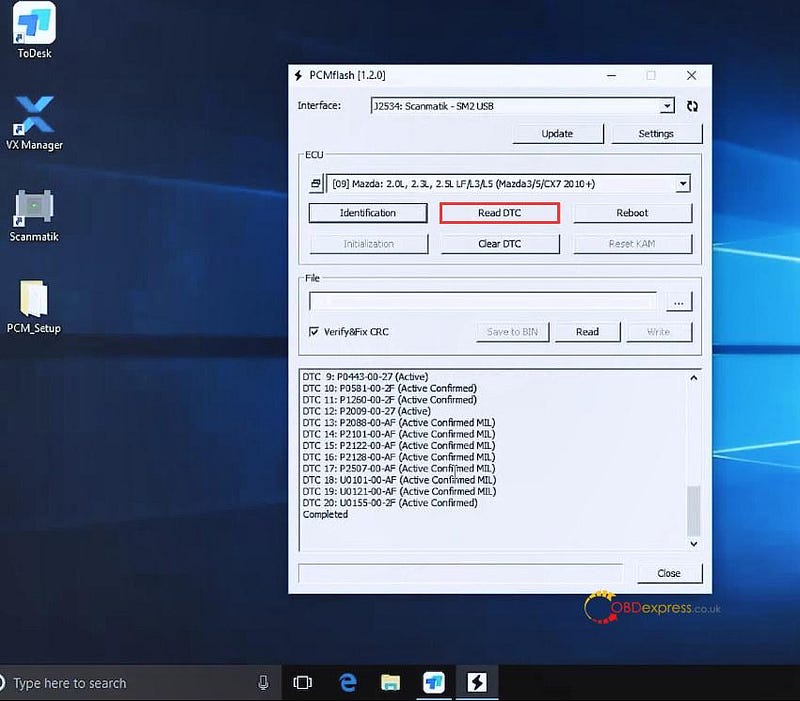Click the Completed log line
The image size is (800, 701).
point(326,514)
